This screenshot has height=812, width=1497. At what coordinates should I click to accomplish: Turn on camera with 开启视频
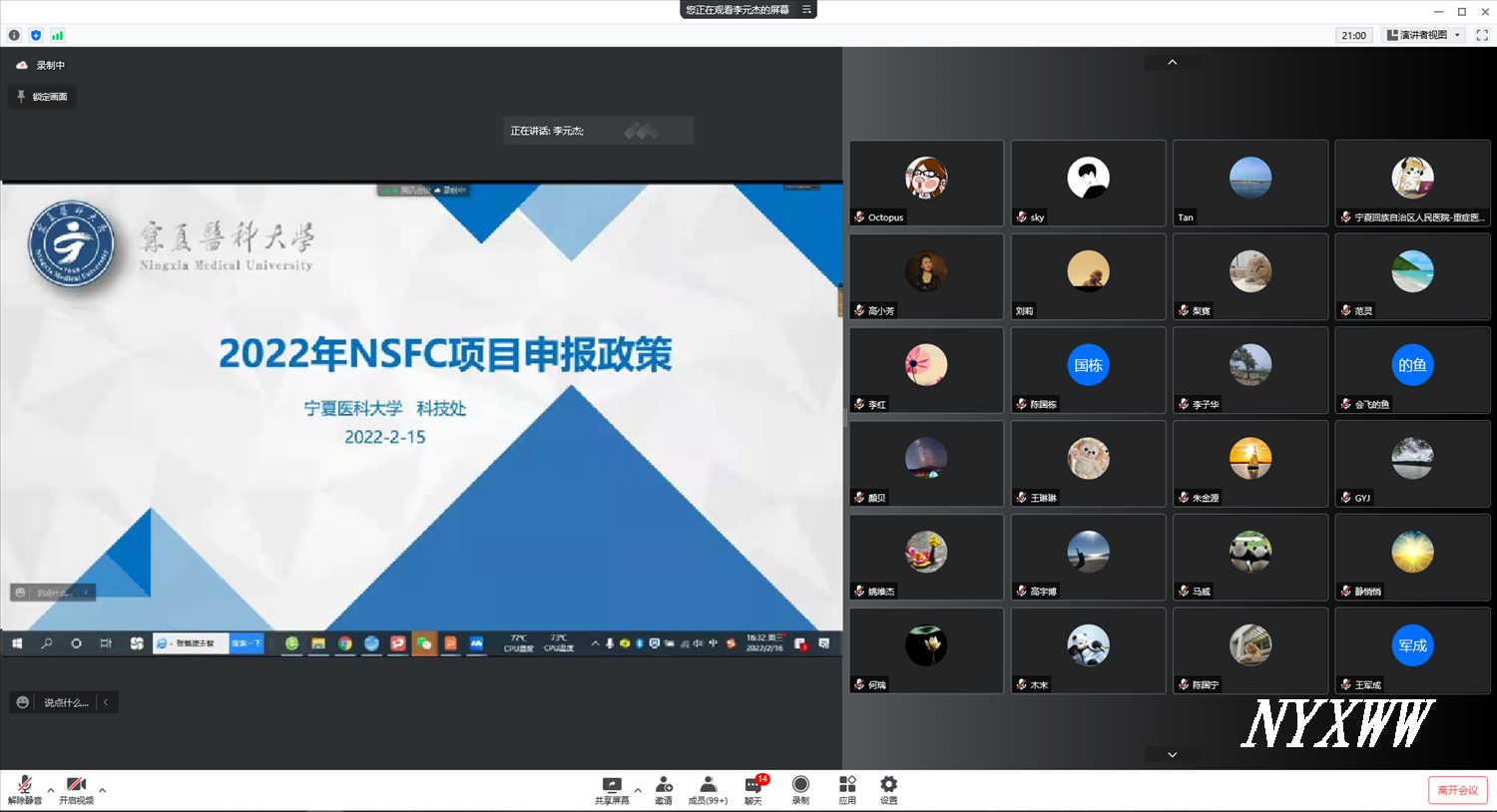click(76, 789)
